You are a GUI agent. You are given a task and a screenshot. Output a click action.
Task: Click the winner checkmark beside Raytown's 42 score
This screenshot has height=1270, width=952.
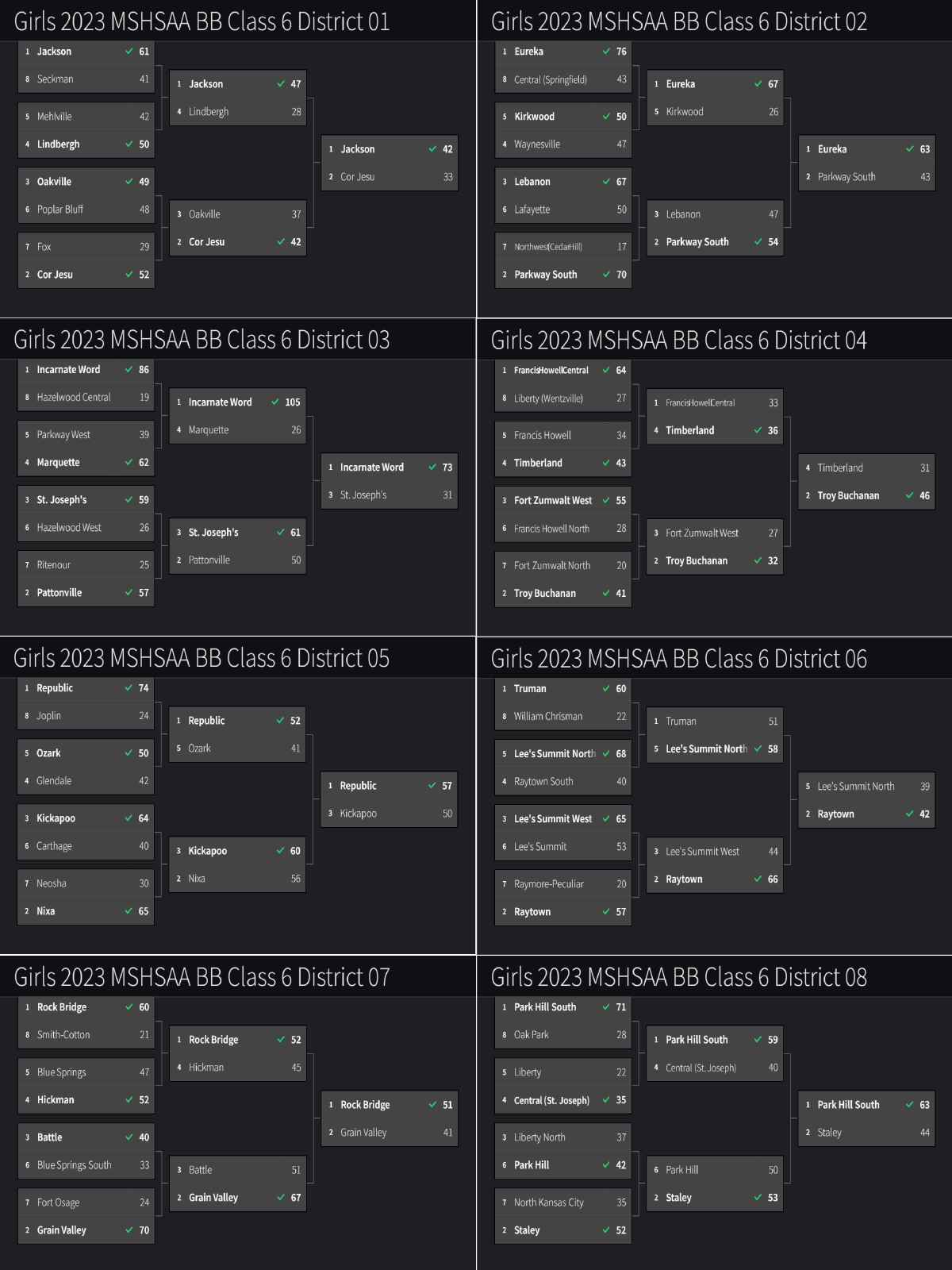point(910,814)
